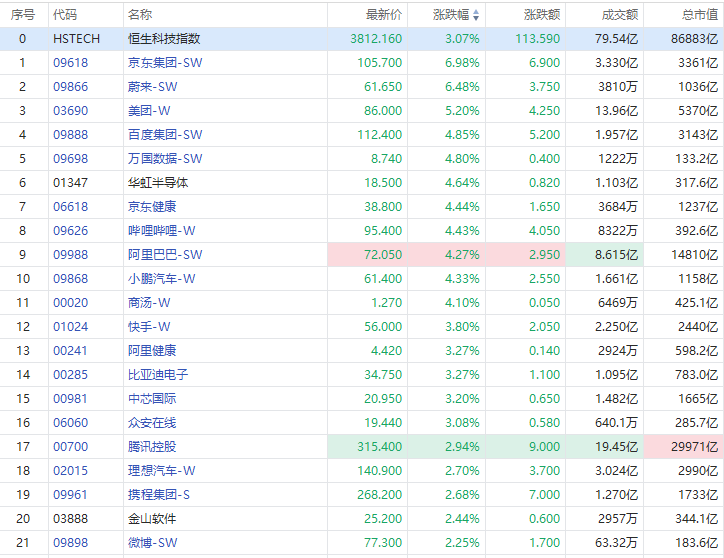Viewport: 724px width, 558px height.
Task: Open stock code link 09618
Action: point(70,63)
